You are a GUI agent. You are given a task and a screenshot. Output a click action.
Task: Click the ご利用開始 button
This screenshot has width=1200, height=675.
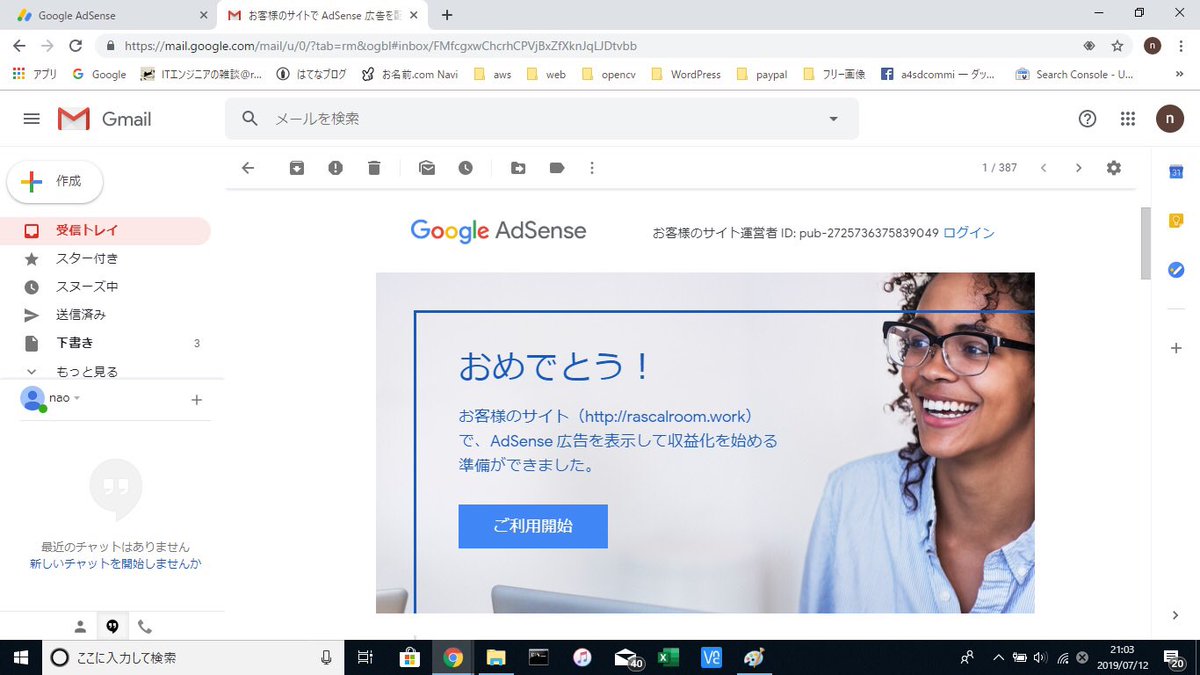click(533, 526)
